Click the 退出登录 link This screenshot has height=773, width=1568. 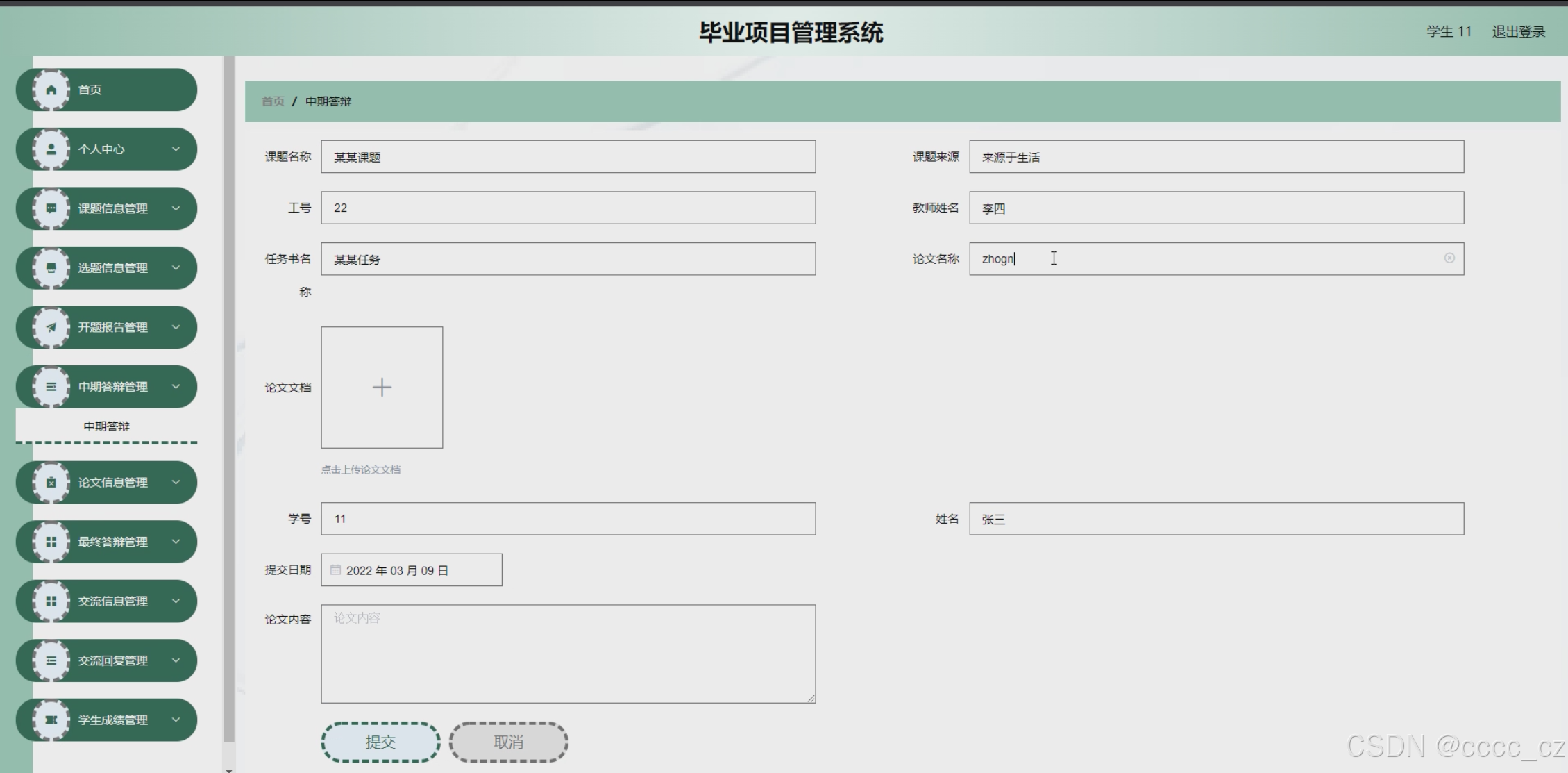pyautogui.click(x=1518, y=32)
